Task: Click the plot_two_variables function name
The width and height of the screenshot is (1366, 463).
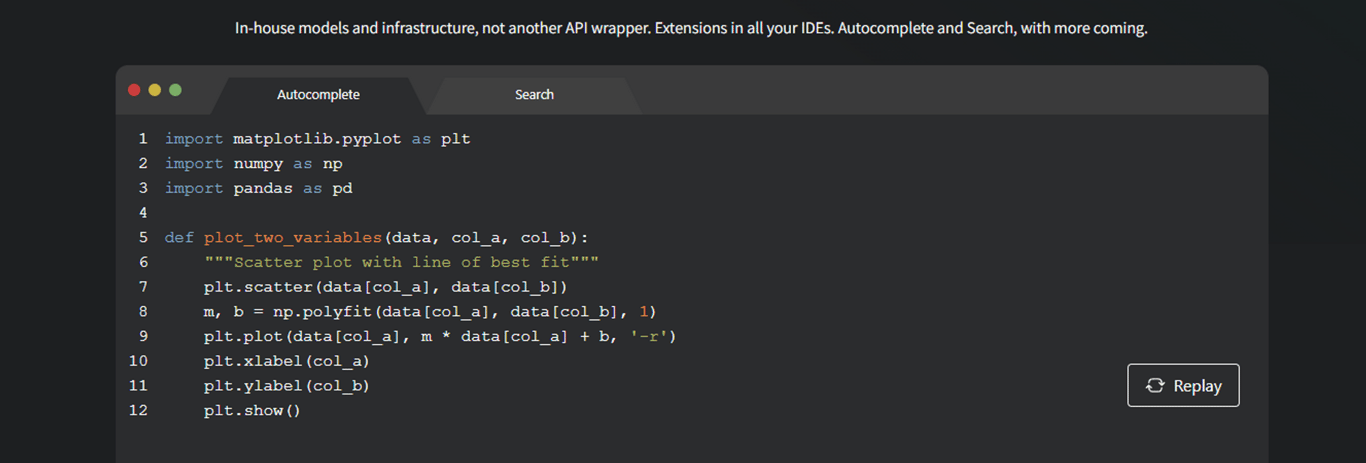Action: coord(292,238)
